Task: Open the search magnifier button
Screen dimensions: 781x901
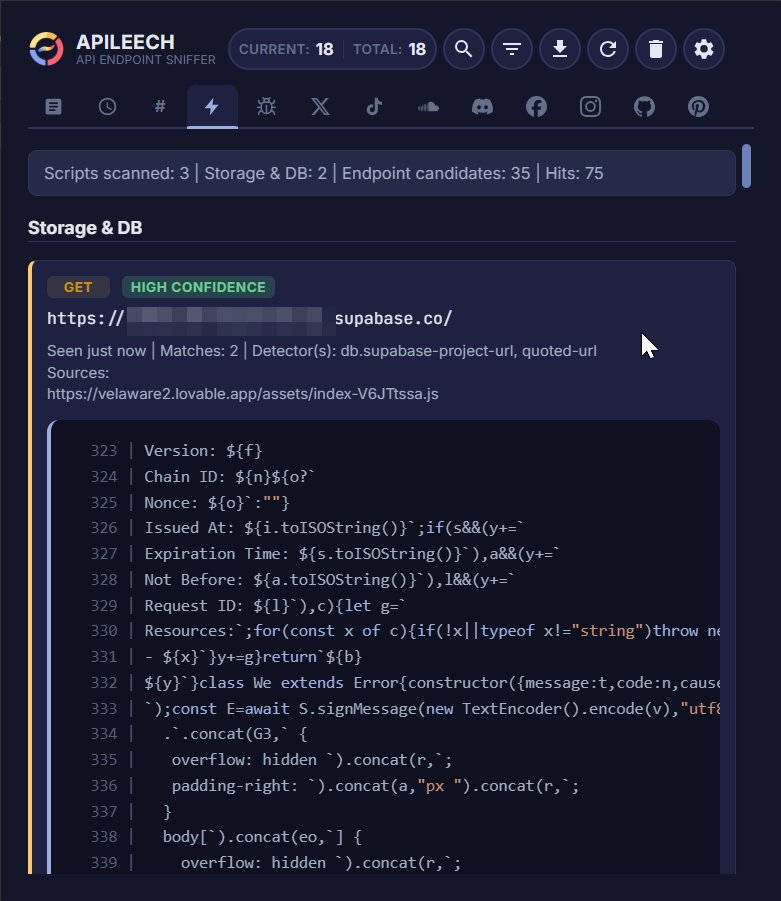Action: (464, 49)
